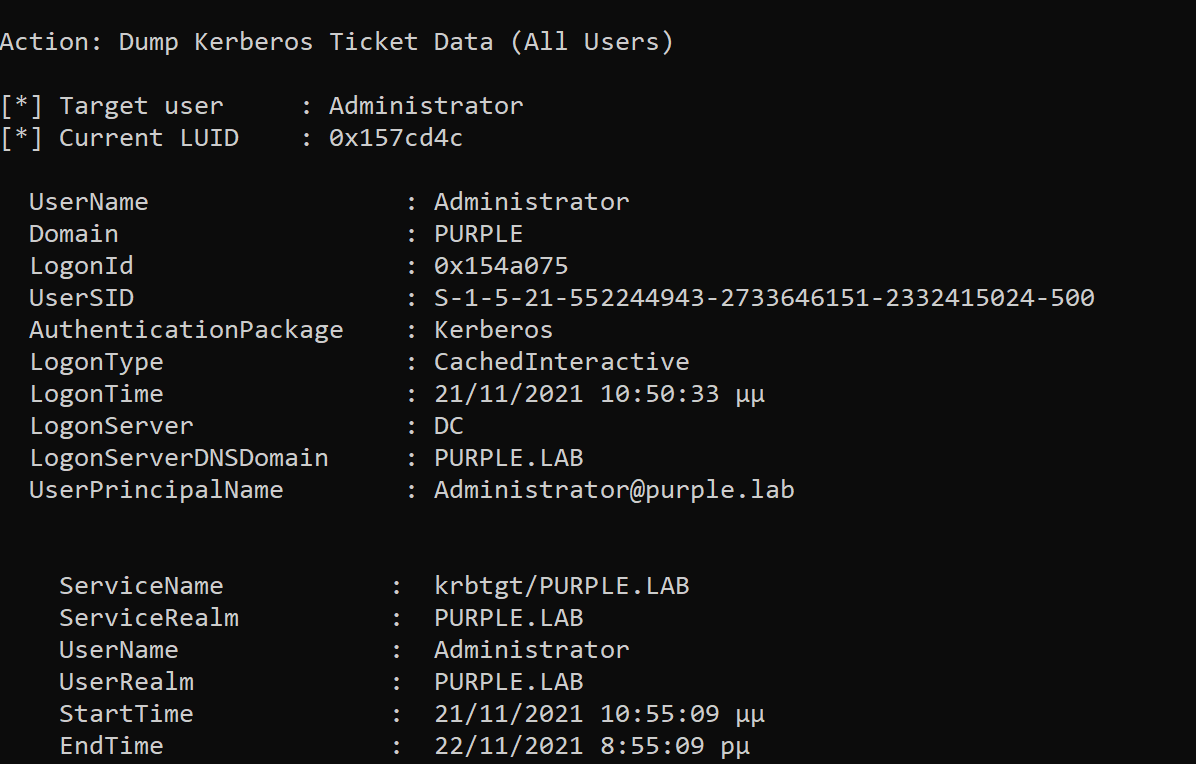
Task: Select the krbtgt/PURPLE.LAB service name
Action: point(561,586)
